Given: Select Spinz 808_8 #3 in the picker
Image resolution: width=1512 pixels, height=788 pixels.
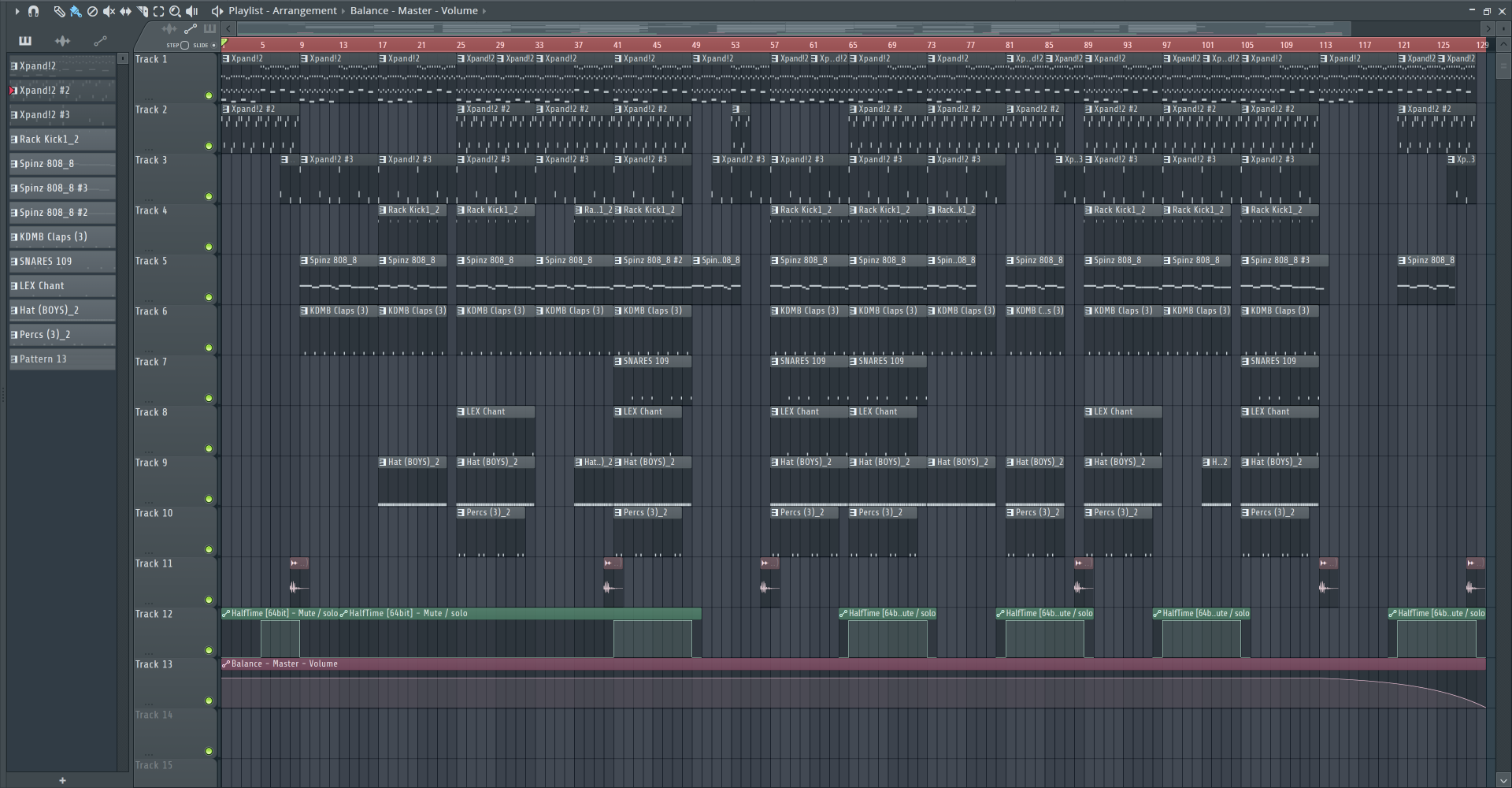Looking at the screenshot, I should 62,188.
